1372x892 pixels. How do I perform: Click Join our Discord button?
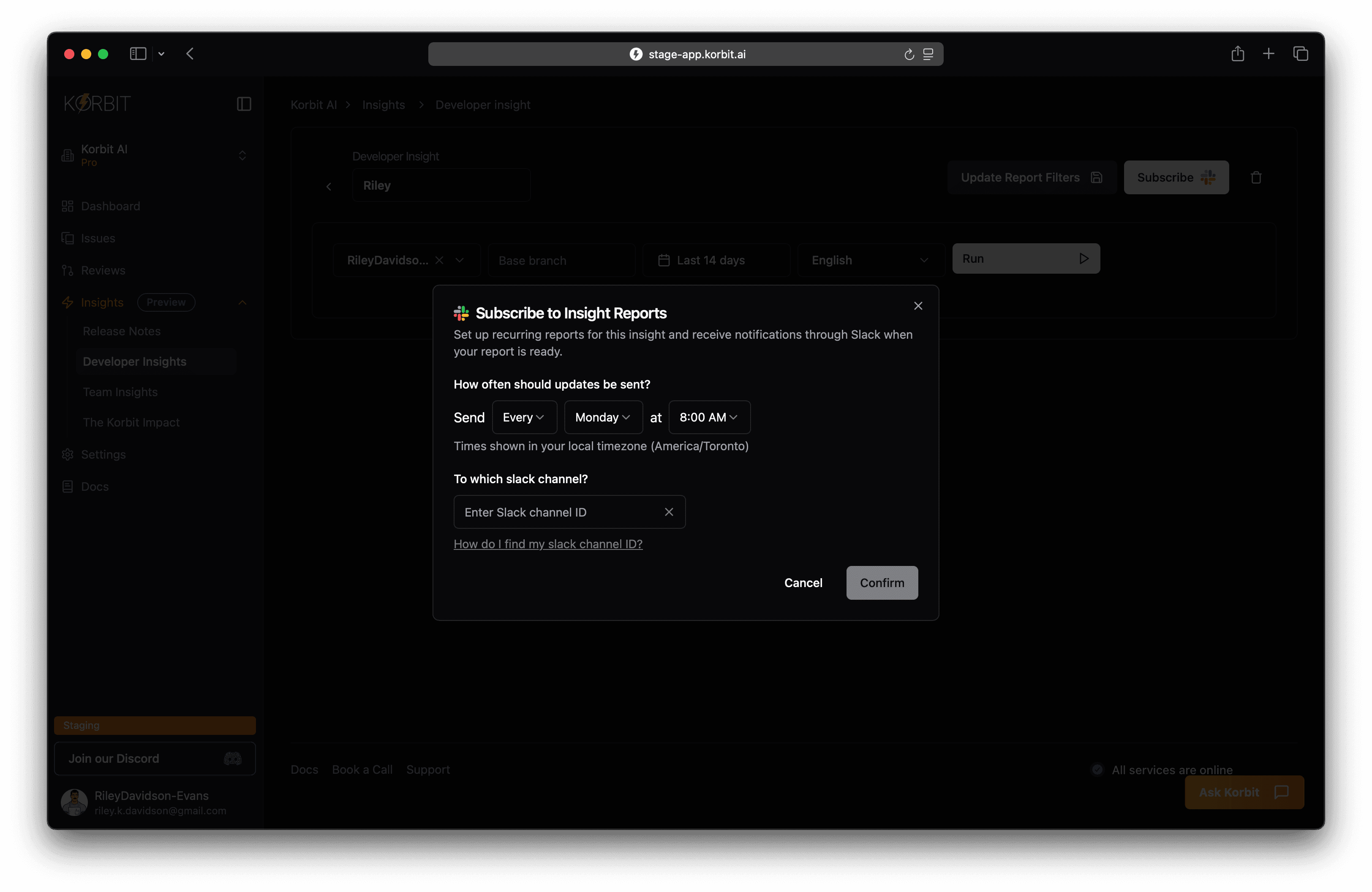click(155, 758)
